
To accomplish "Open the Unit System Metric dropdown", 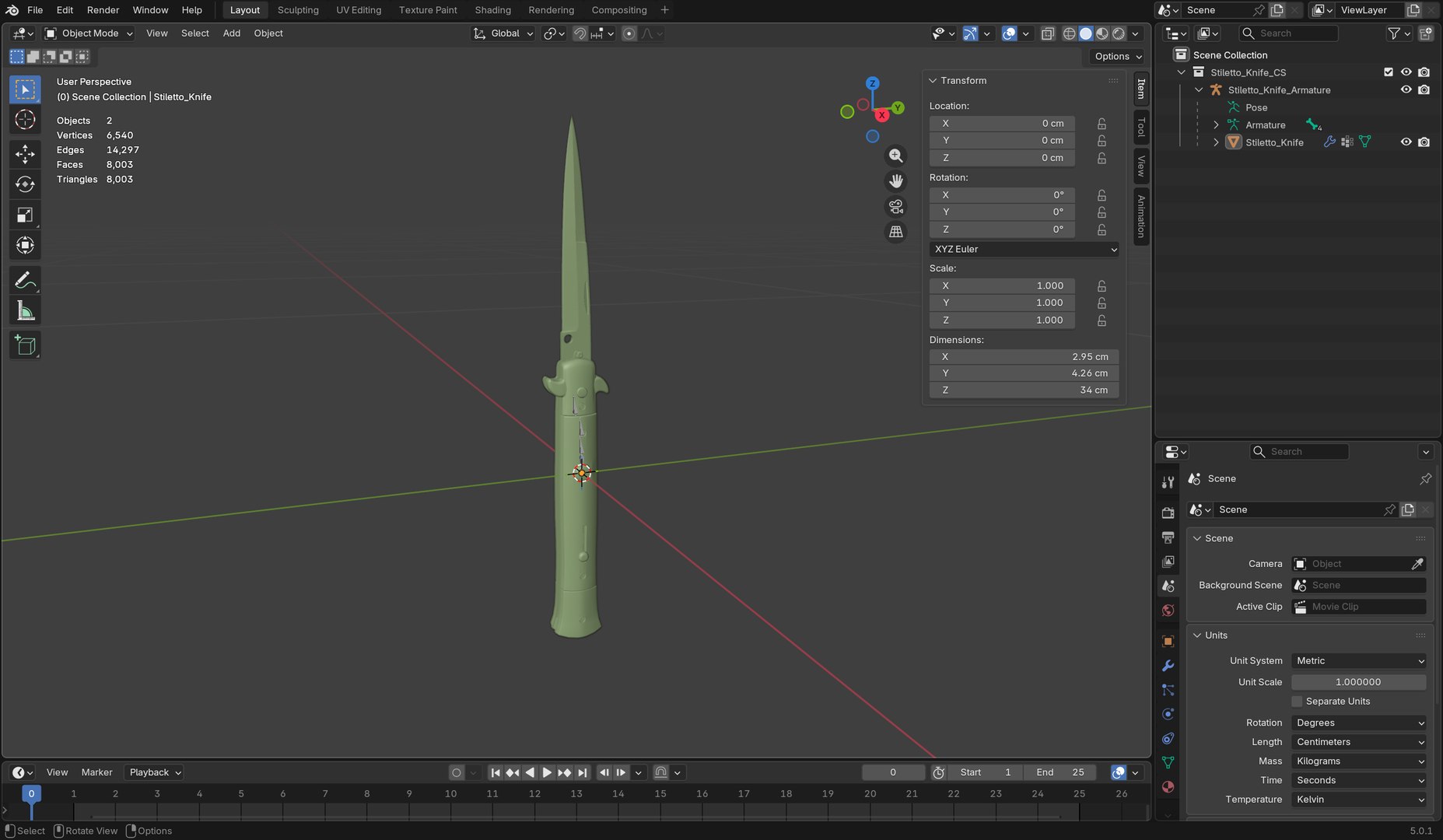I will tap(1359, 661).
